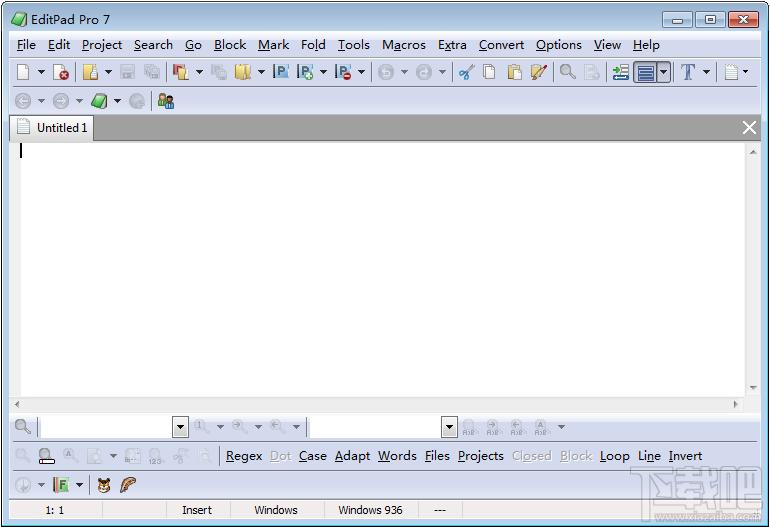Click the Paste clipboard icon
Screen dimensions: 770x527
tap(514, 72)
